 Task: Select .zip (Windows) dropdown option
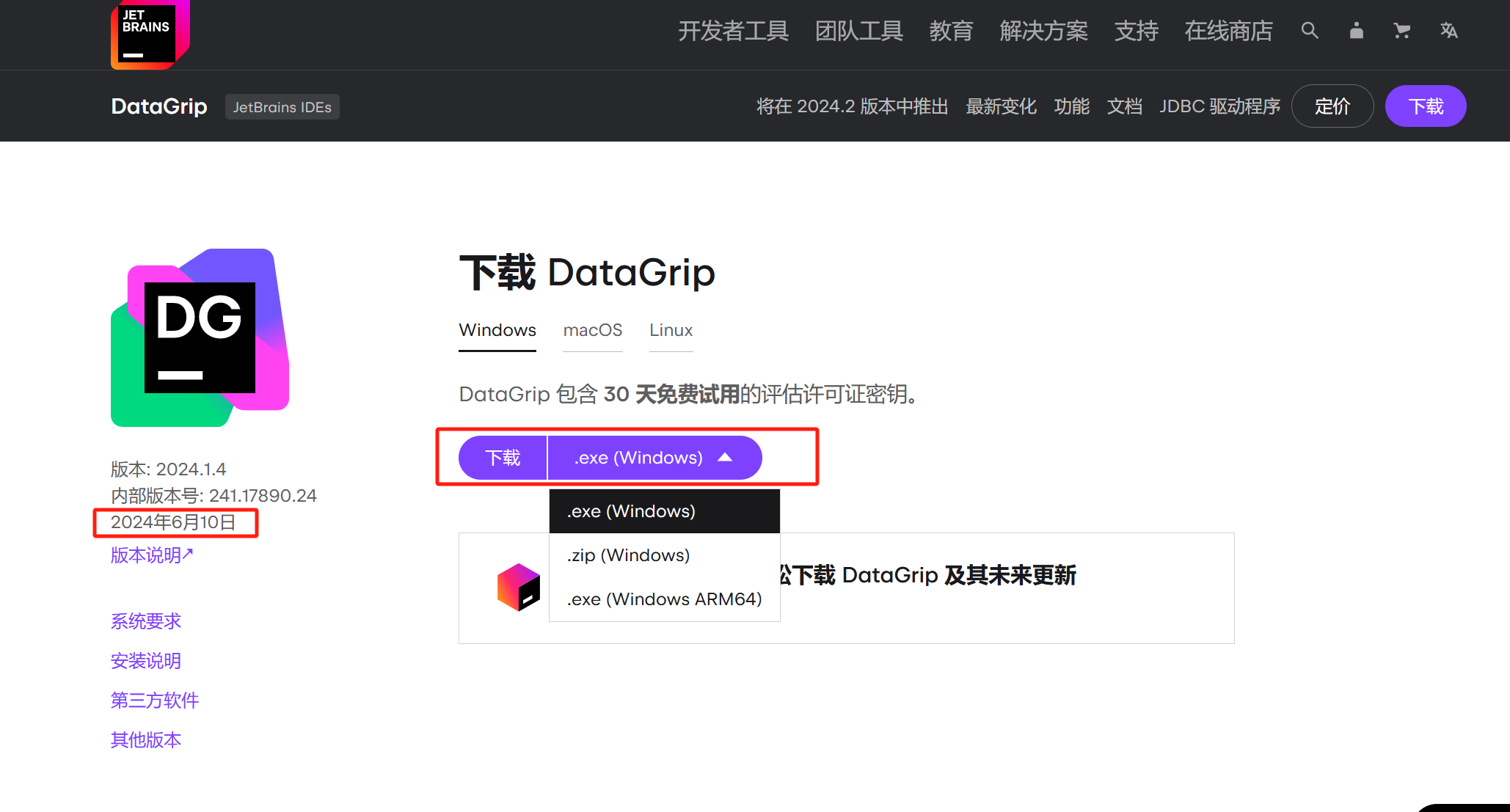coord(664,555)
